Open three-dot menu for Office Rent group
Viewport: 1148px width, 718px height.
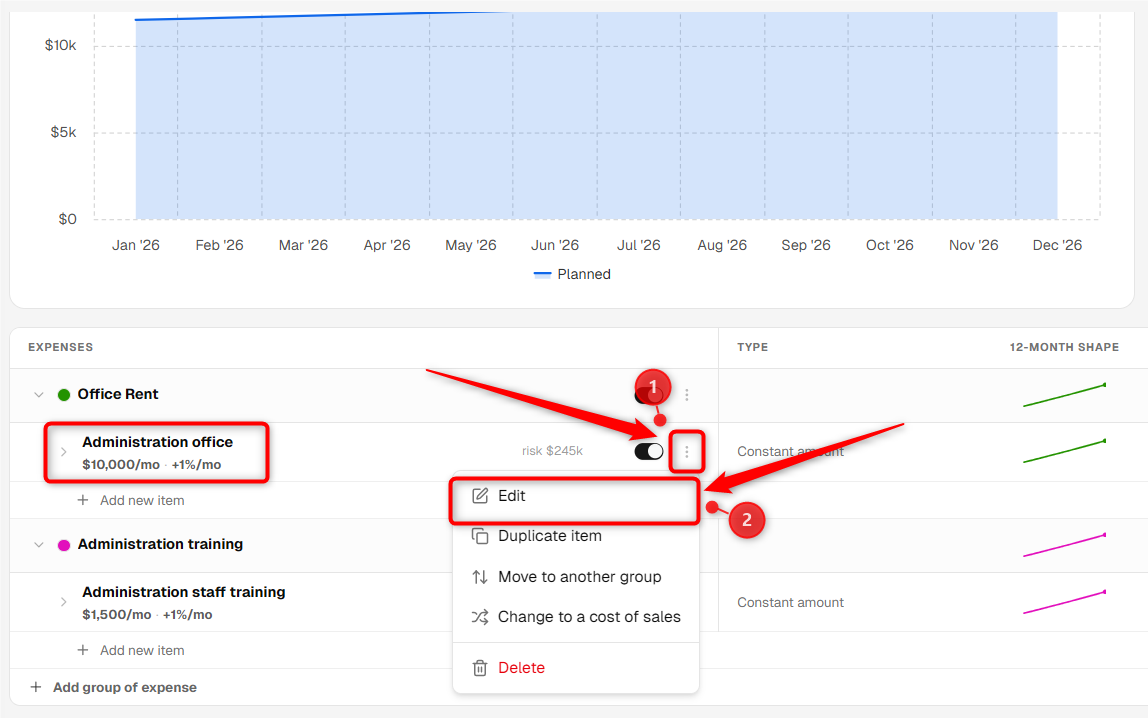[x=687, y=395]
